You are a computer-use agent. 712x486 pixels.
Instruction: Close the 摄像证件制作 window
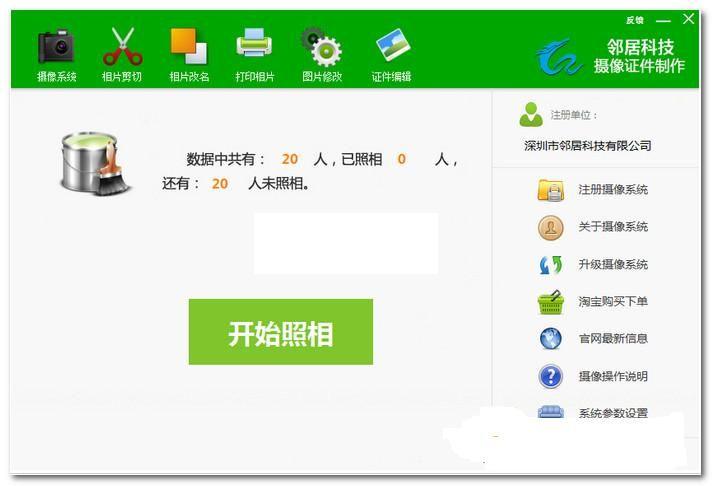pyautogui.click(x=689, y=19)
